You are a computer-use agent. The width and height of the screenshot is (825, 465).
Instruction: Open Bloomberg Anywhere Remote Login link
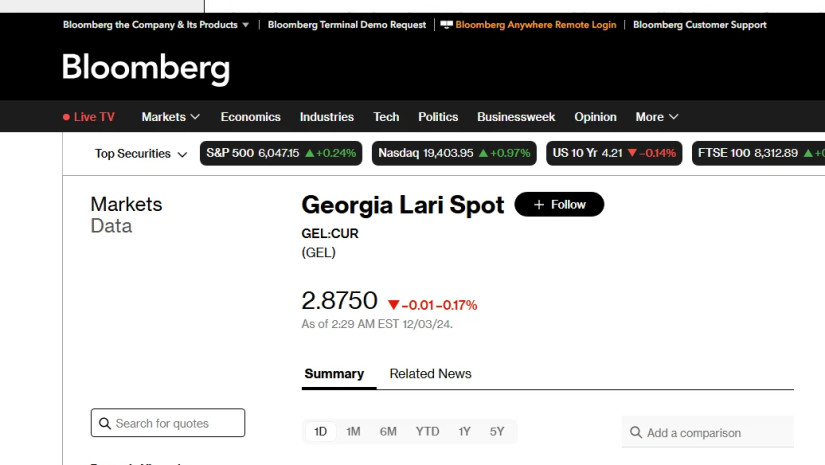(535, 25)
